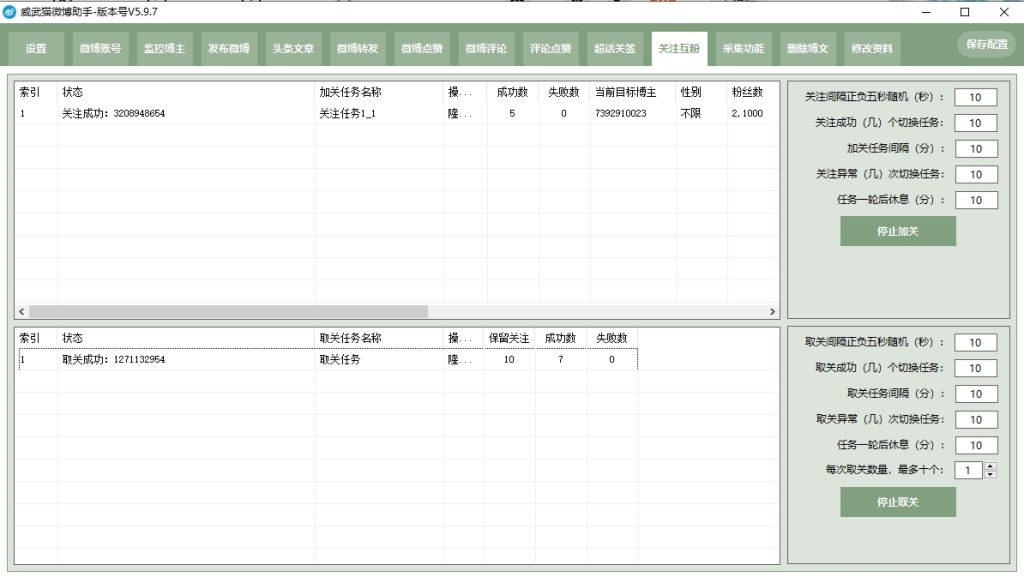Select the 超话关签 tab

614,48
